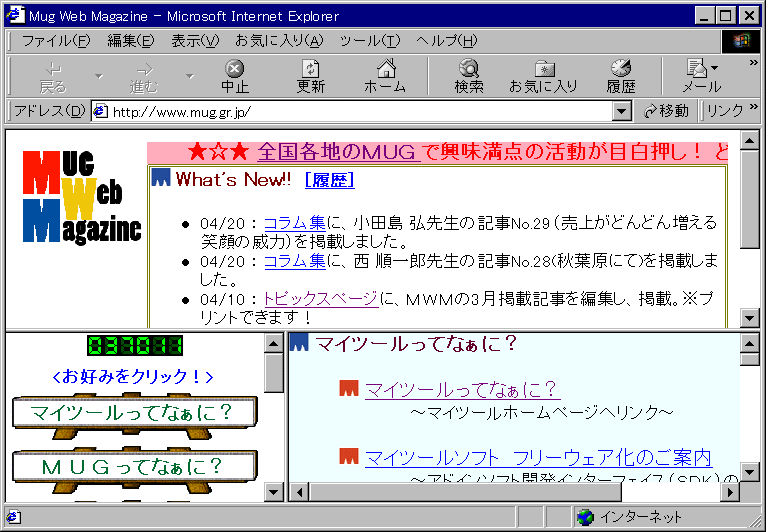The width and height of the screenshot is (766, 532).
Task: Click the Back (戻る) toolbar button
Action: (x=53, y=77)
